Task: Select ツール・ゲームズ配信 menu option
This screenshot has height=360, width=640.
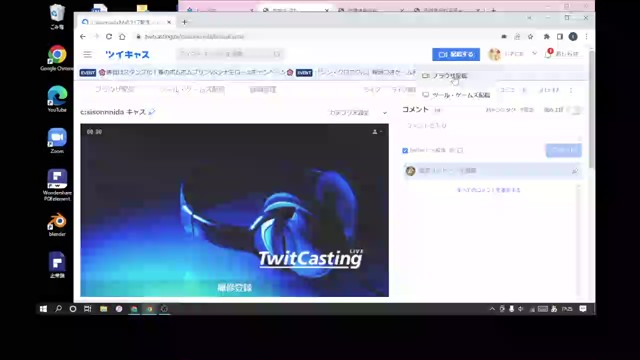Action: [x=456, y=95]
